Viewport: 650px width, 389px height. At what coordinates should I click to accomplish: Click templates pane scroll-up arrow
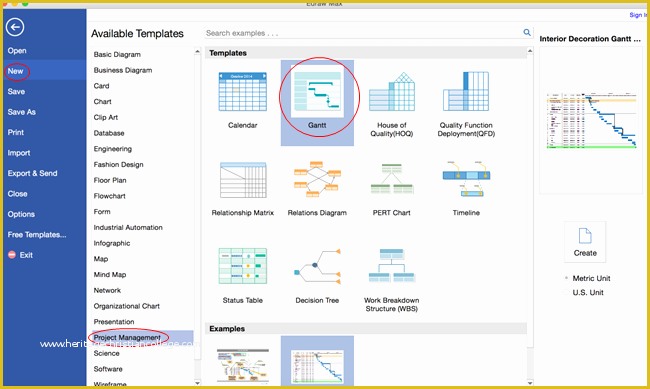530,51
